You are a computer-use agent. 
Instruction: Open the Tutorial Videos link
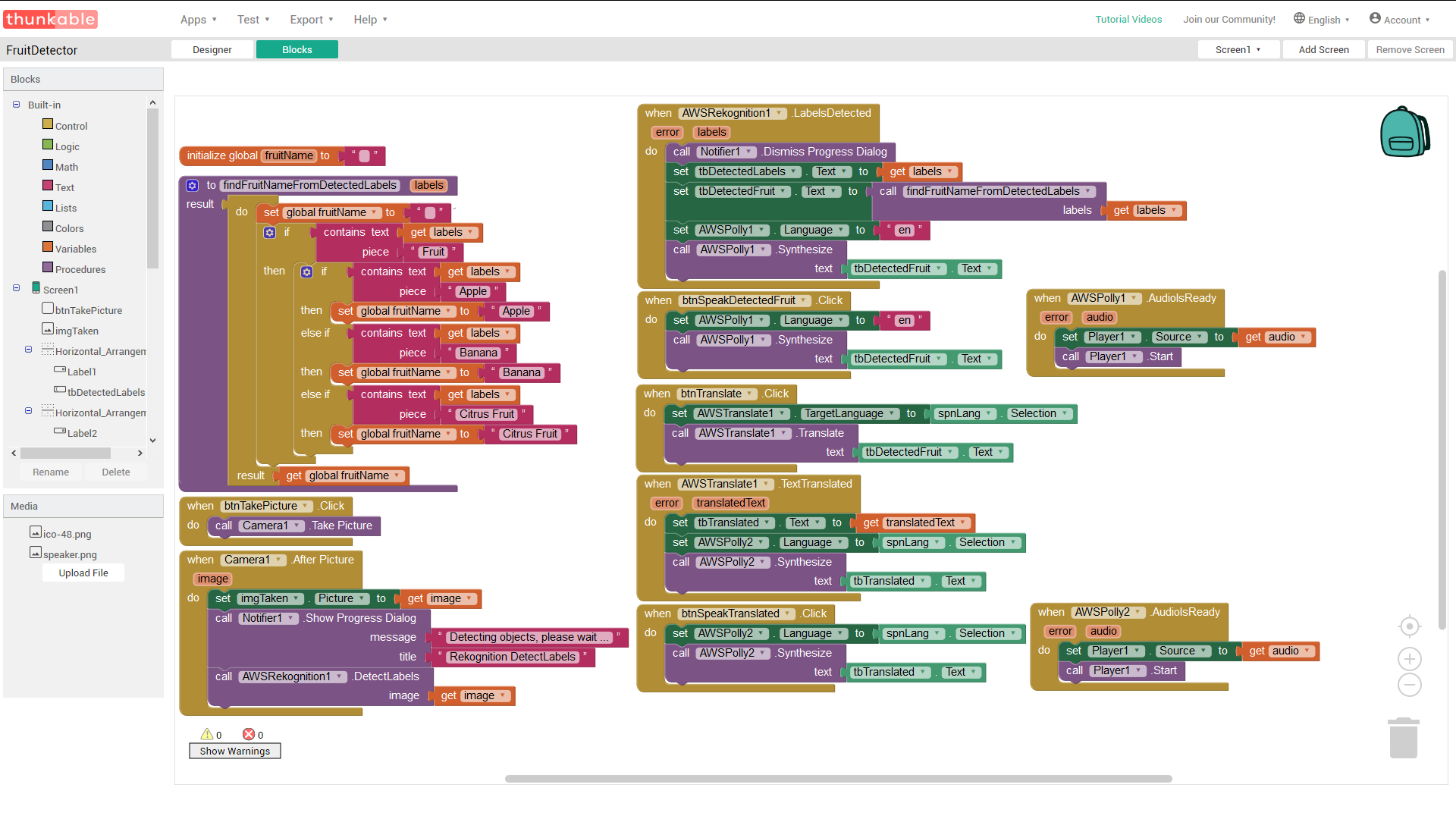1128,19
